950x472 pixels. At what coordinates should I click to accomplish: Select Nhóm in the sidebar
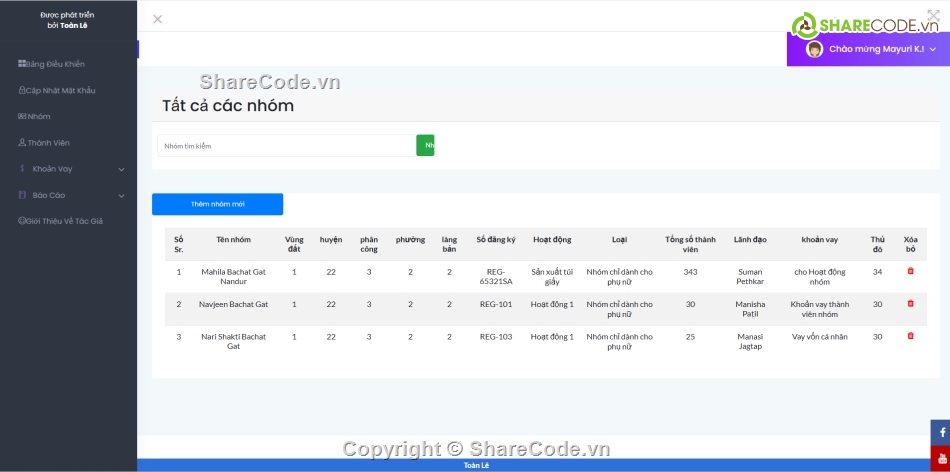38,116
